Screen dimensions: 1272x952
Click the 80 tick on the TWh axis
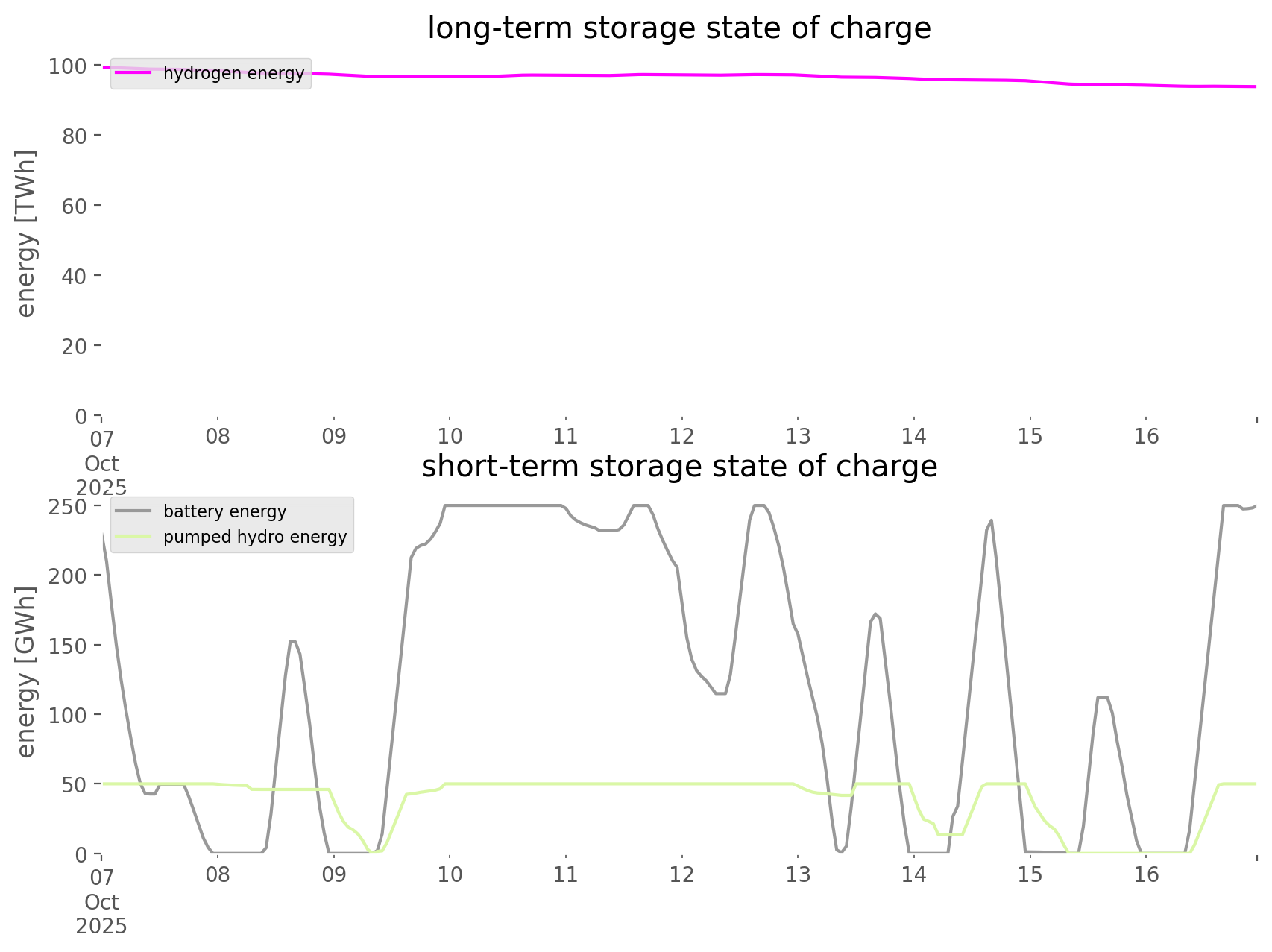coord(75,136)
